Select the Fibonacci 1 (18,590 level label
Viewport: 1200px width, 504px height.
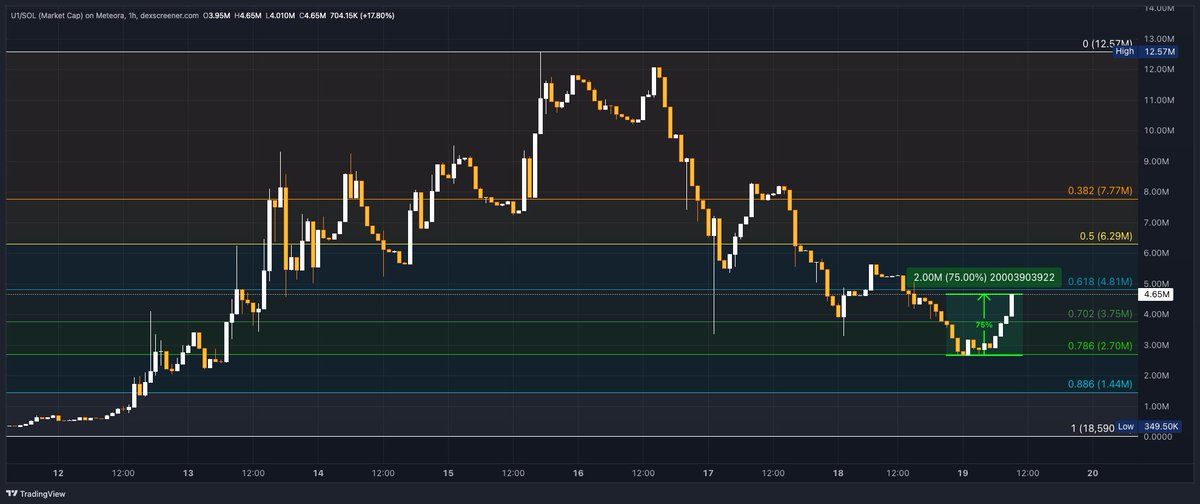coord(1091,428)
